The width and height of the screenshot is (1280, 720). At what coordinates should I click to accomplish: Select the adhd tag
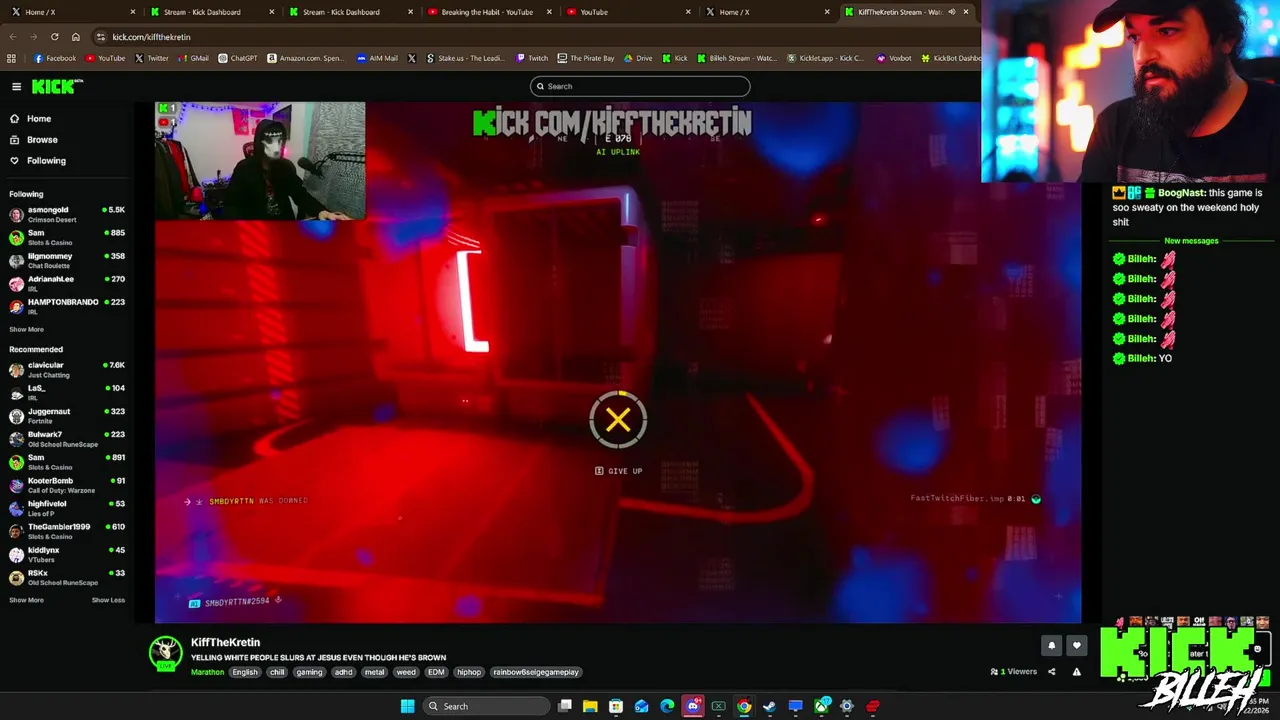coord(343,672)
